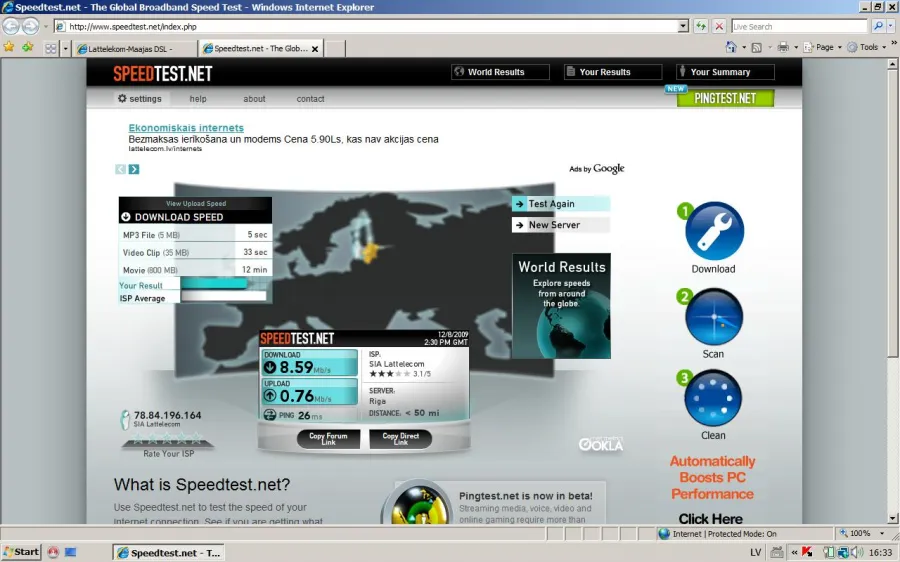Open the Your Results page
This screenshot has height=562, width=900.
(x=612, y=72)
